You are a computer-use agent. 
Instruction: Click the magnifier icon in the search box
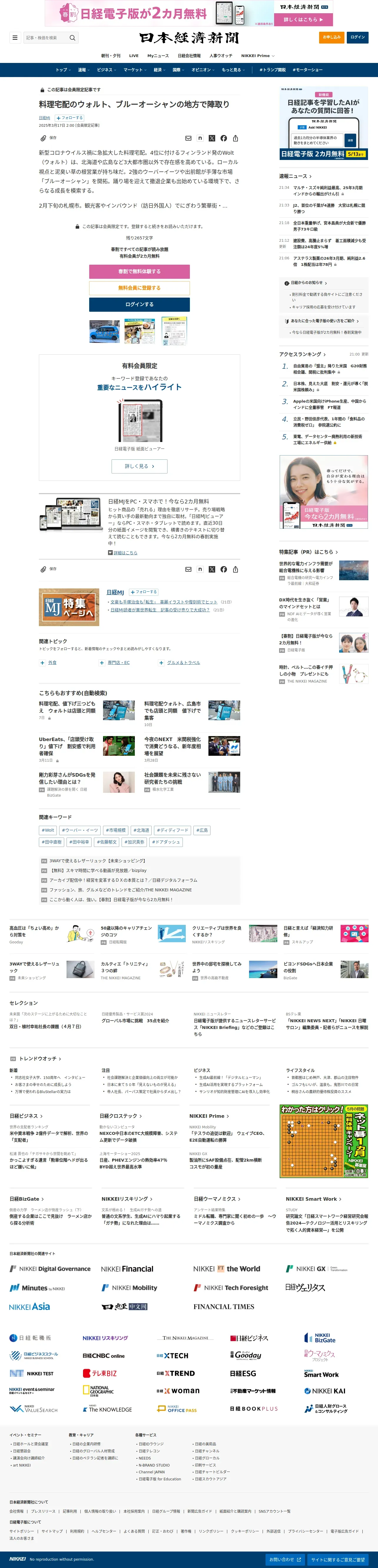tap(72, 38)
